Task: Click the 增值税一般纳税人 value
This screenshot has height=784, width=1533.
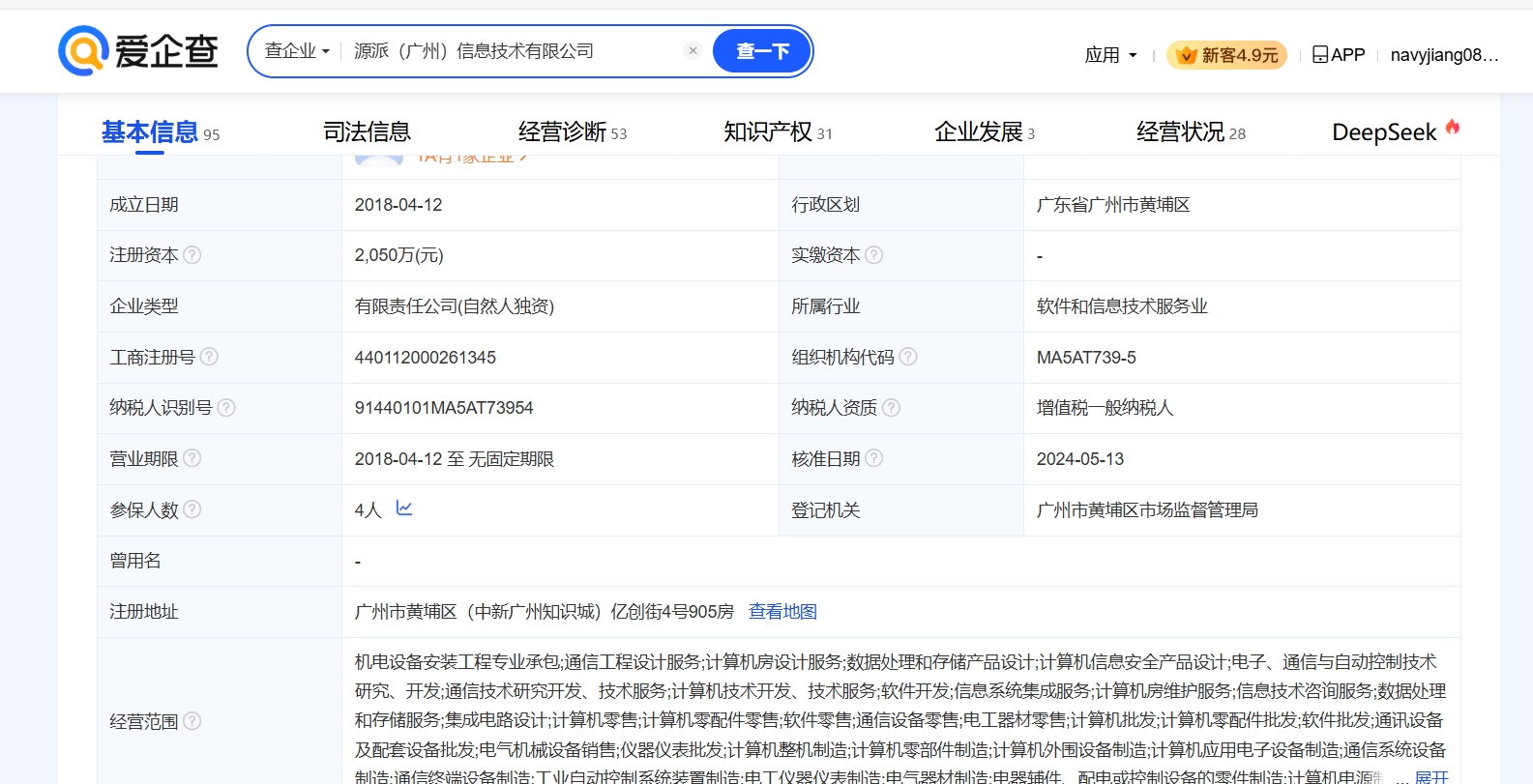Action: 1105,408
